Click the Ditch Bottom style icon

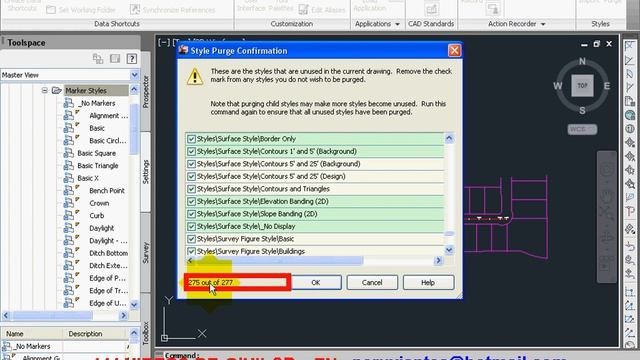tap(70, 253)
